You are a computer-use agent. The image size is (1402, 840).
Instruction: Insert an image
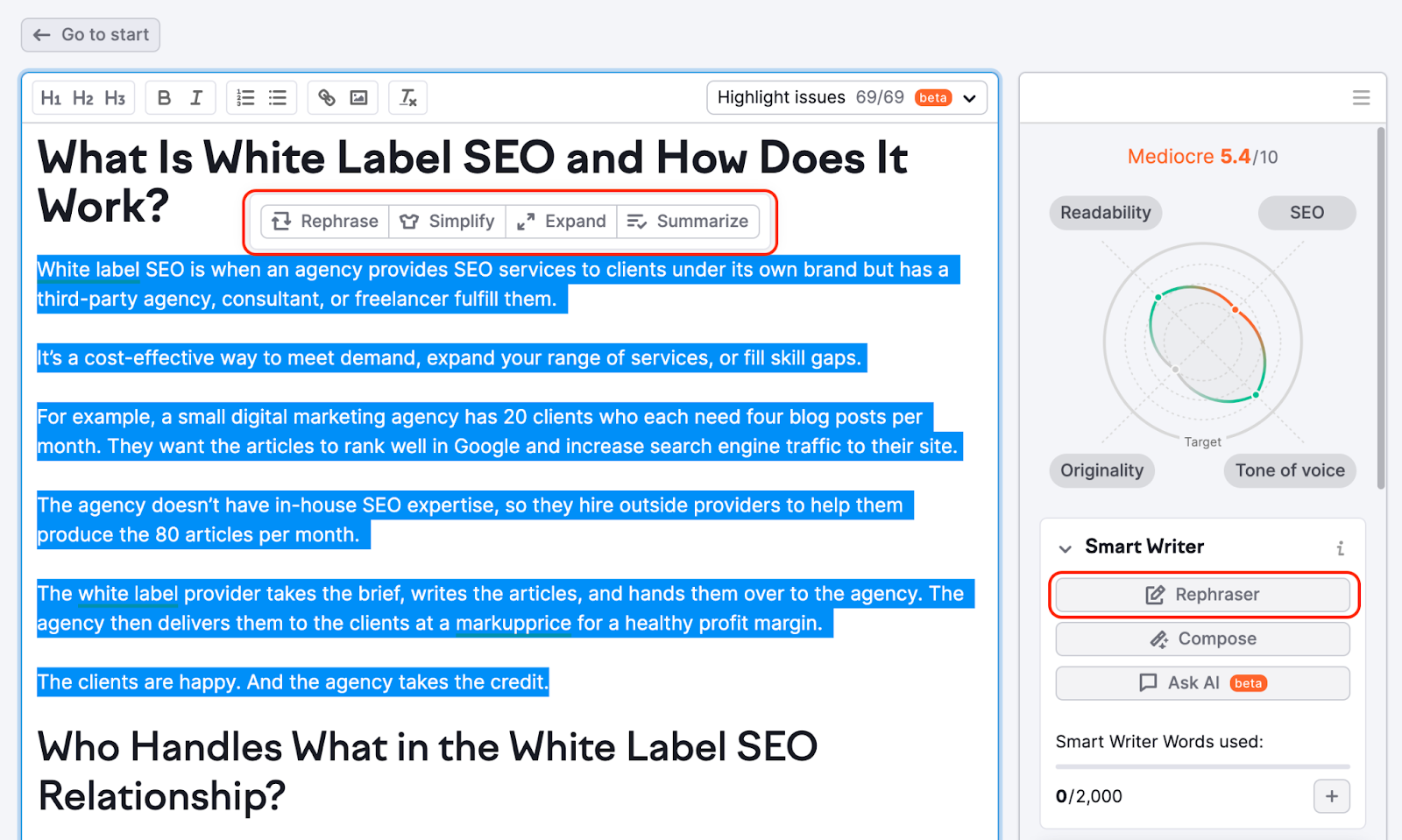[359, 97]
